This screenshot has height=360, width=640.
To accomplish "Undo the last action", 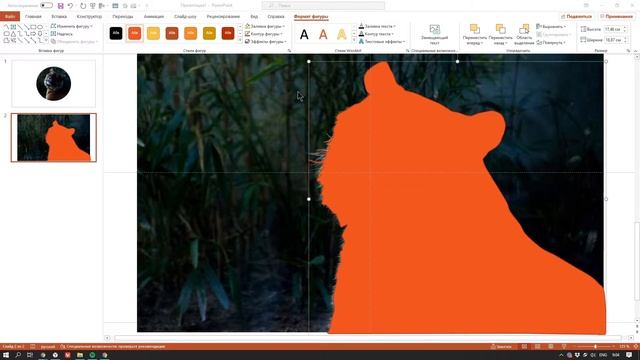I will [70, 6].
